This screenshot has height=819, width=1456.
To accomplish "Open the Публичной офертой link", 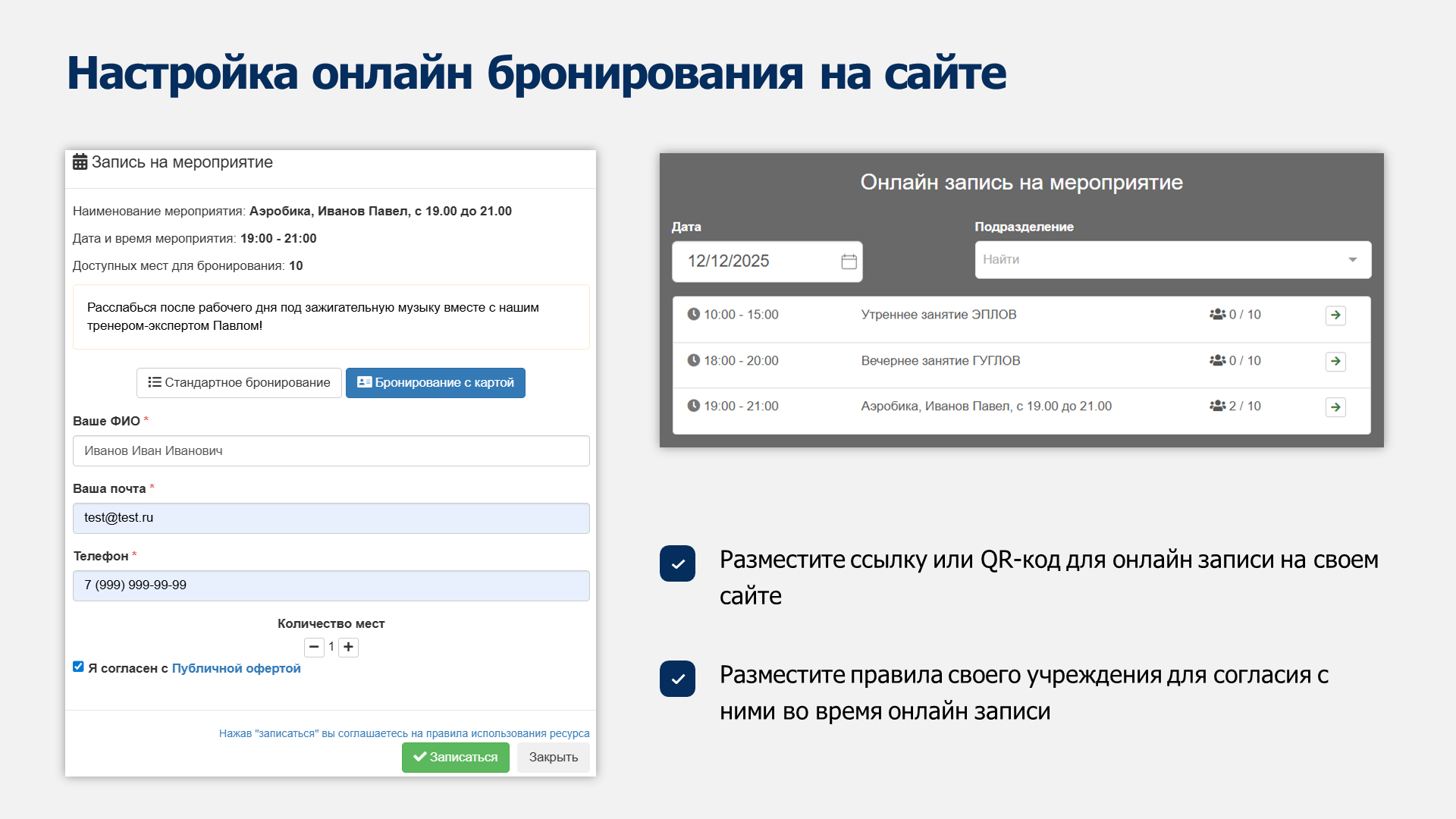I will (x=236, y=668).
